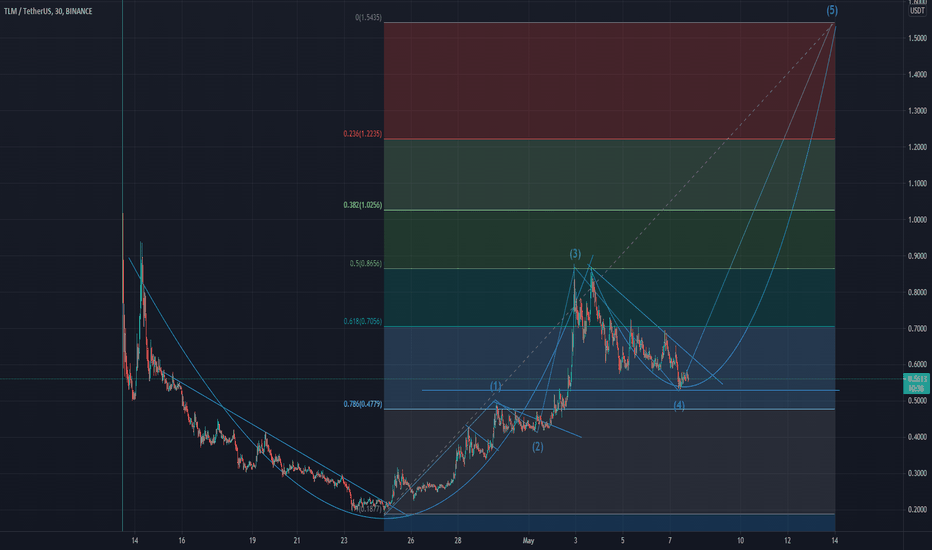
Task: Click 0.9000 on the price axis
Action: pyautogui.click(x=917, y=256)
